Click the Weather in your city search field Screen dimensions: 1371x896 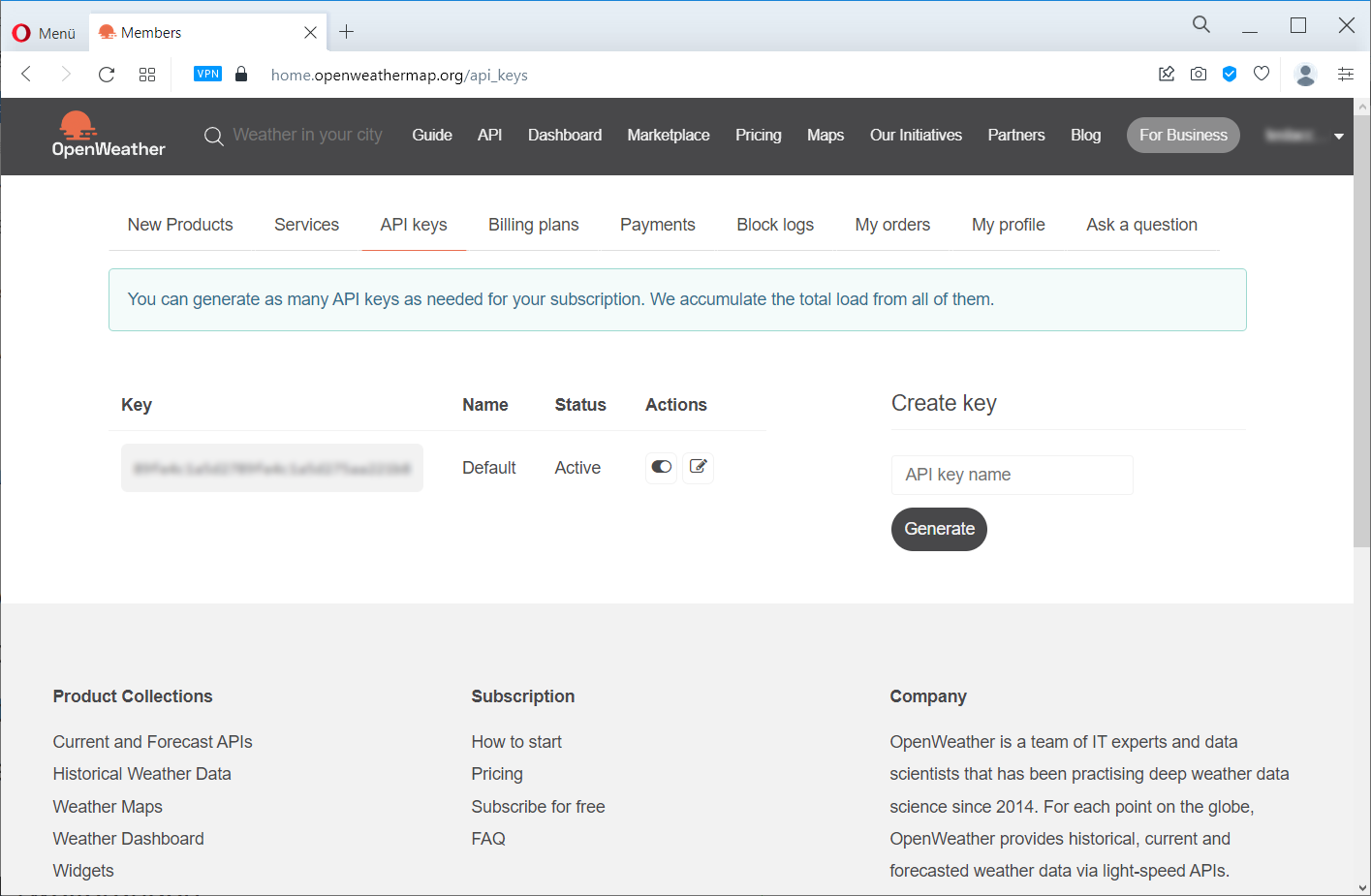click(x=308, y=136)
